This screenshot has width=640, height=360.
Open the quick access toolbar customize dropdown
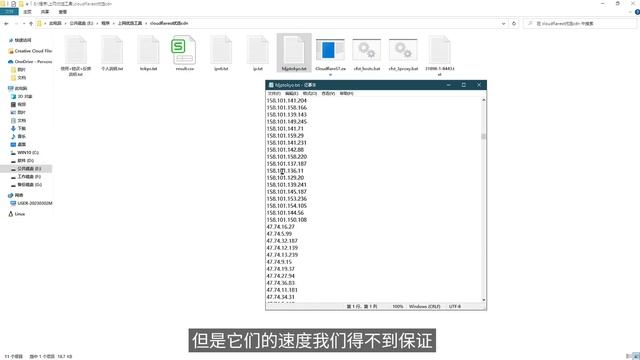click(x=27, y=4)
